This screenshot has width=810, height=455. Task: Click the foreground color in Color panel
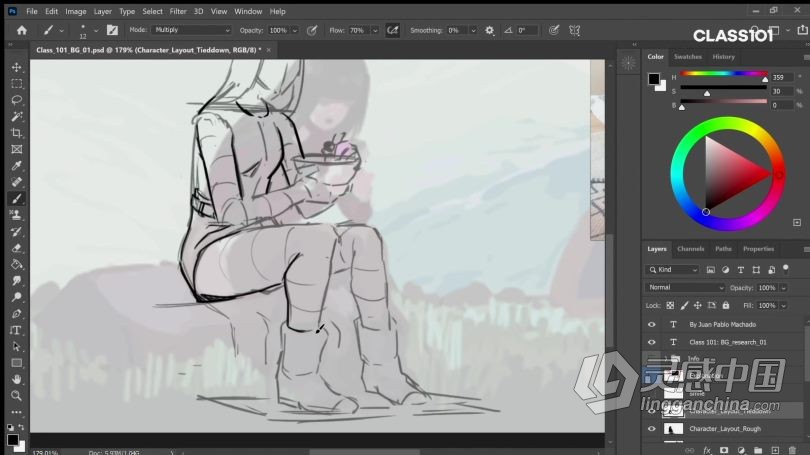pos(653,79)
